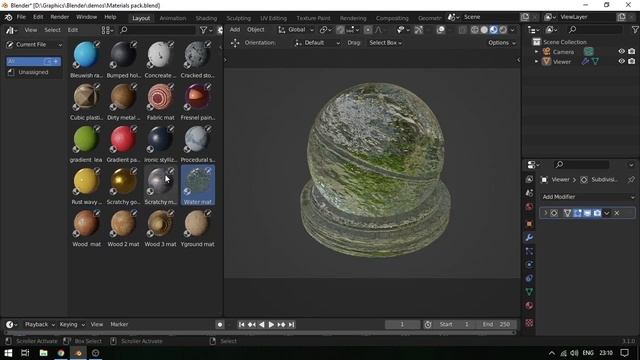Open the shading options dropdown arrow
This screenshot has height=360, width=640.
point(512,30)
